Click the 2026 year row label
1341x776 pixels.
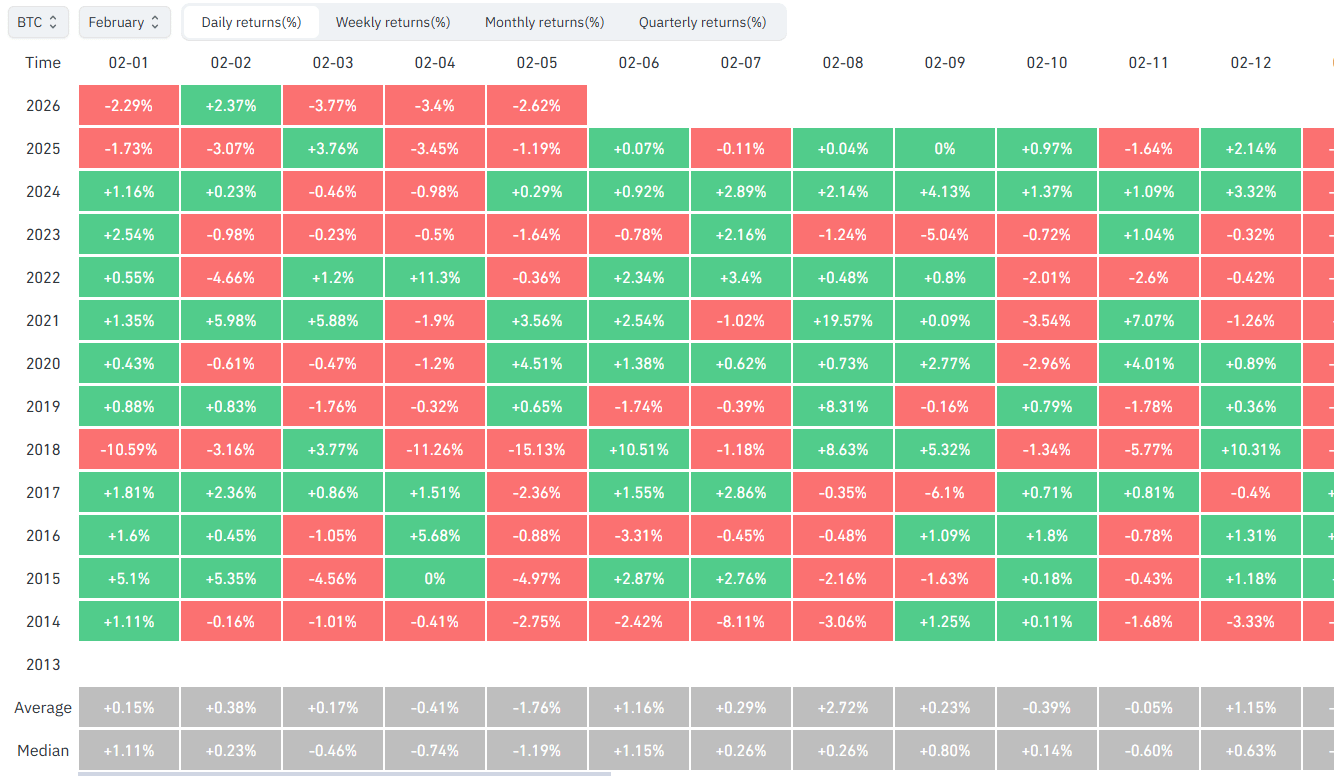point(43,106)
